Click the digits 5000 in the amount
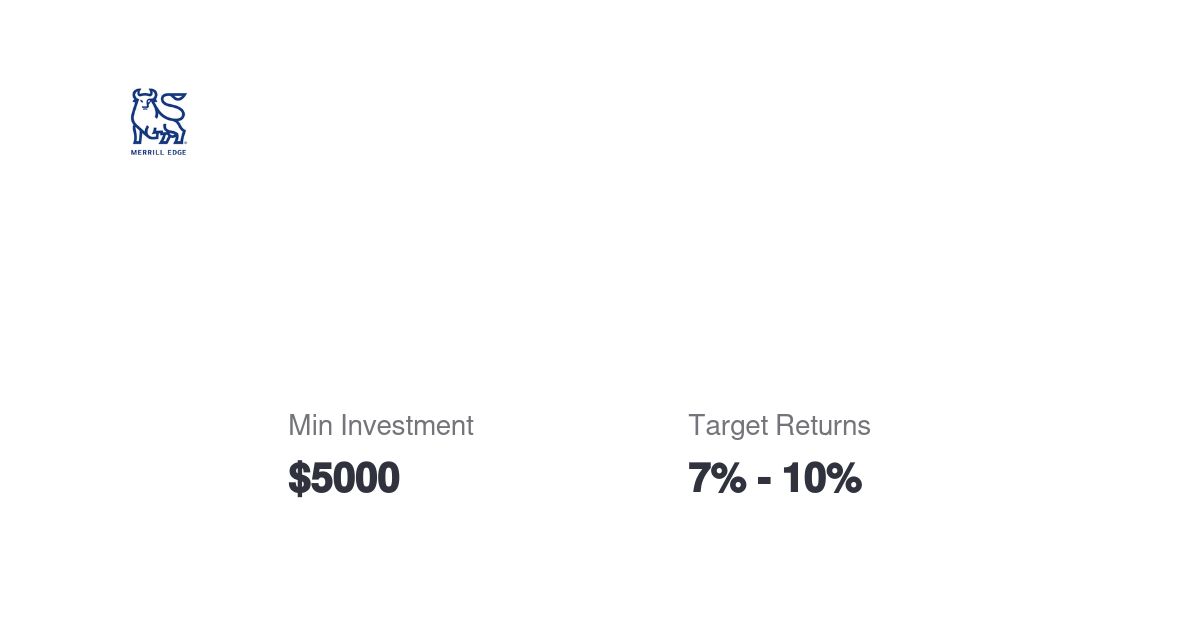Image resolution: width=1200 pixels, height=630 pixels. tap(355, 478)
